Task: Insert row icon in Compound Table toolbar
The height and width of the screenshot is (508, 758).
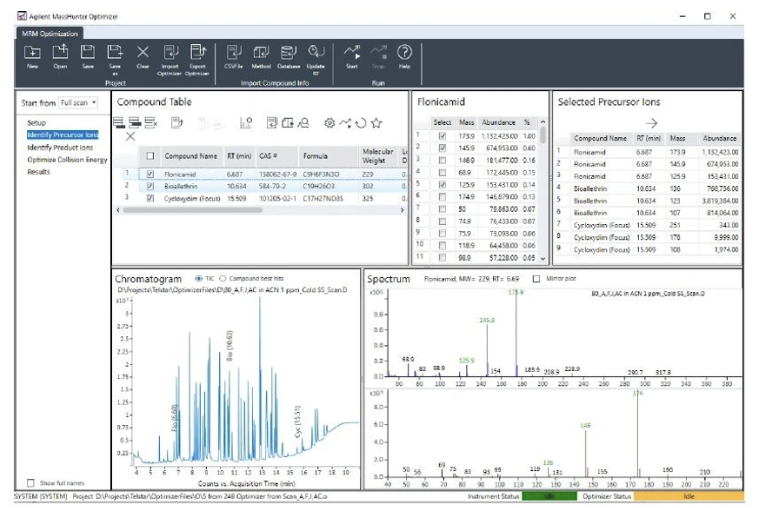Action: tap(135, 123)
